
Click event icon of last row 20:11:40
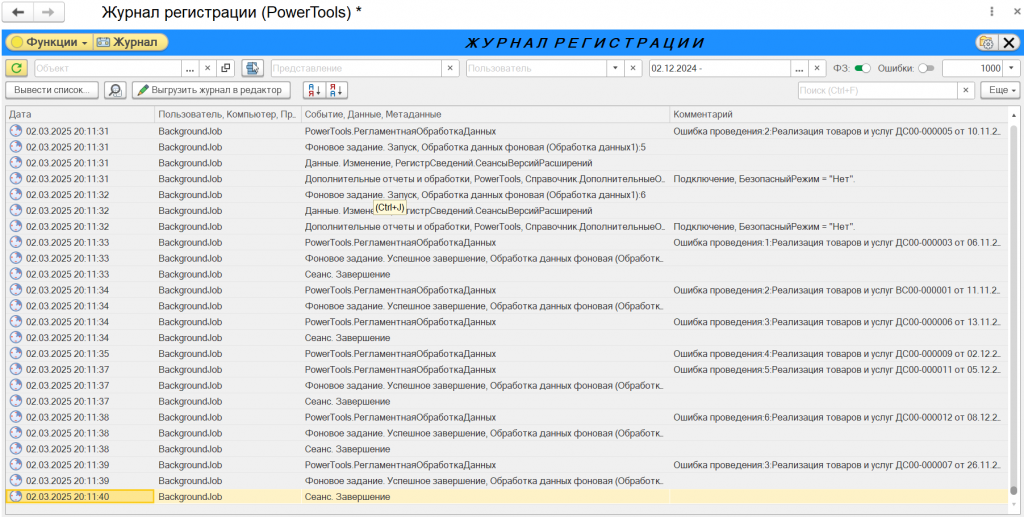click(16, 497)
